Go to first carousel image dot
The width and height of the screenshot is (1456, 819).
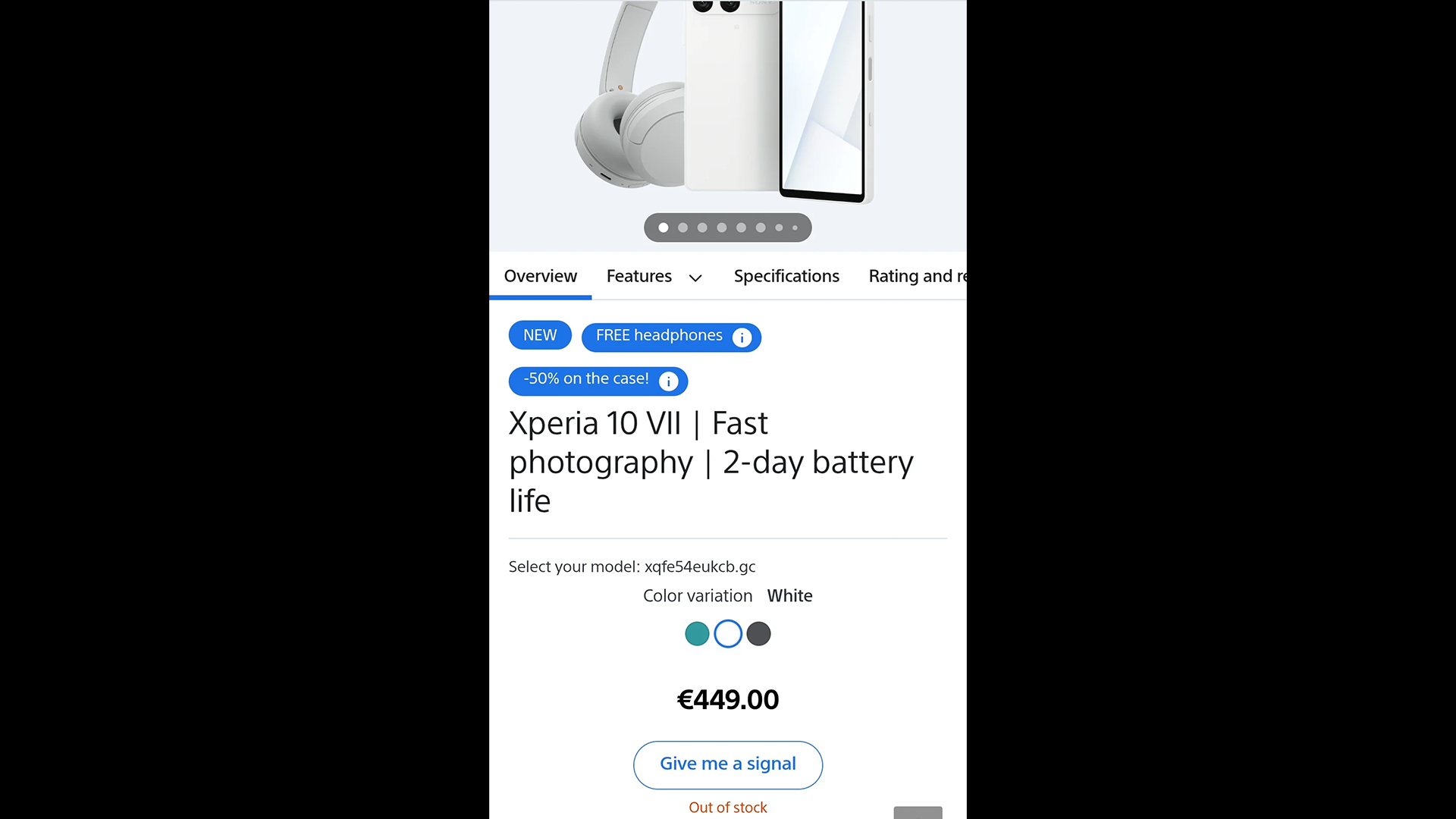(x=664, y=227)
